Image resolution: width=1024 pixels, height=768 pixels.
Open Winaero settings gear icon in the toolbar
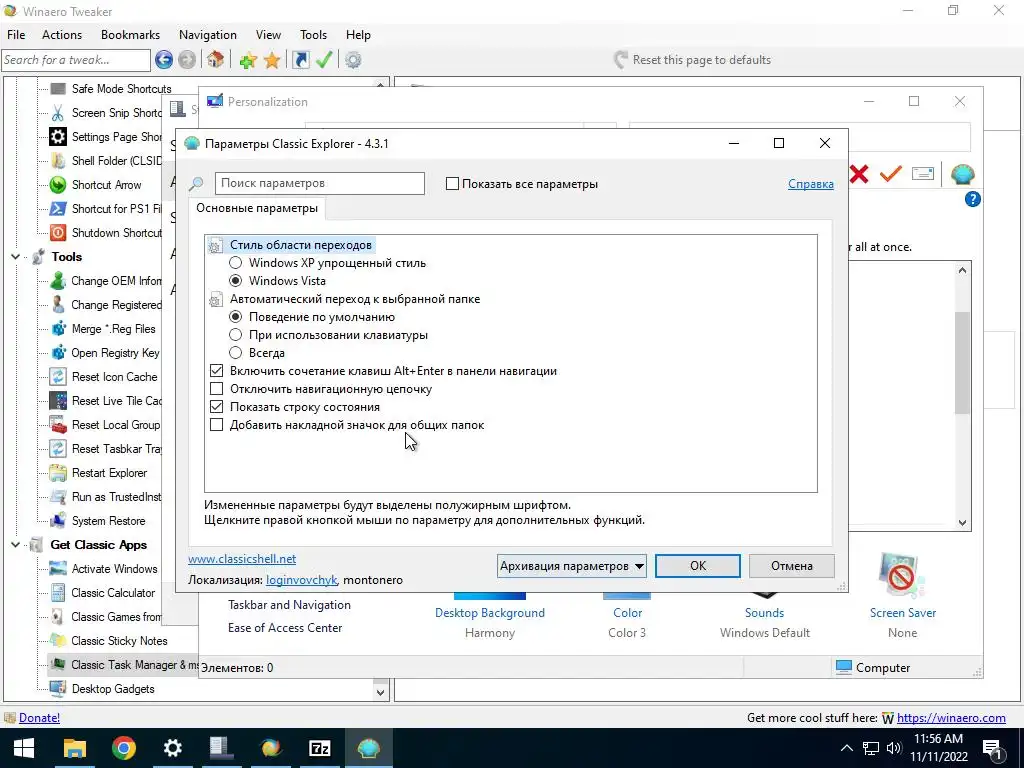click(353, 61)
